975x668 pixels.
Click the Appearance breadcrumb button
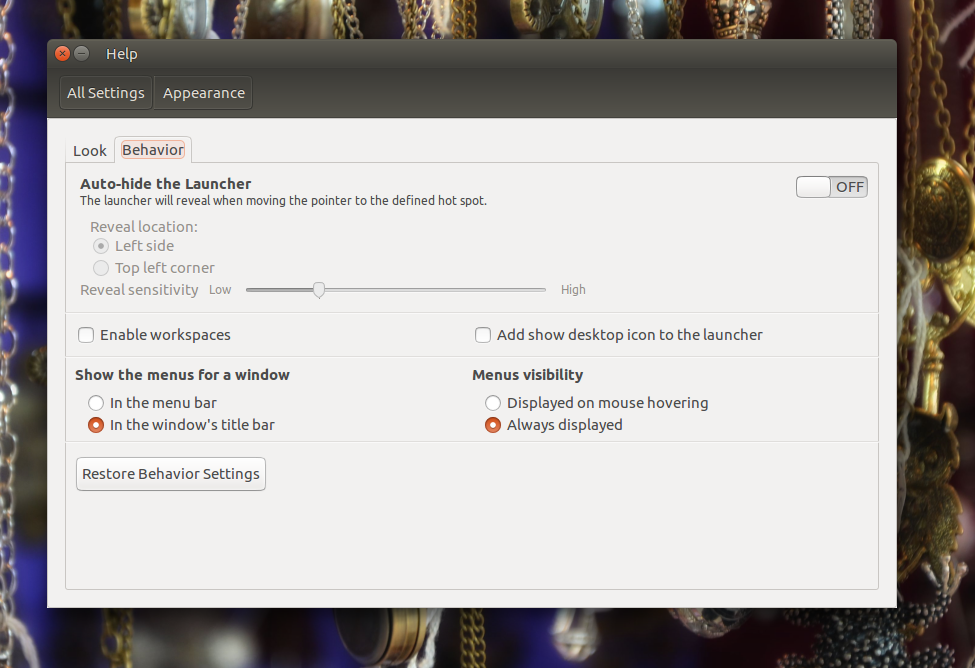[x=203, y=93]
